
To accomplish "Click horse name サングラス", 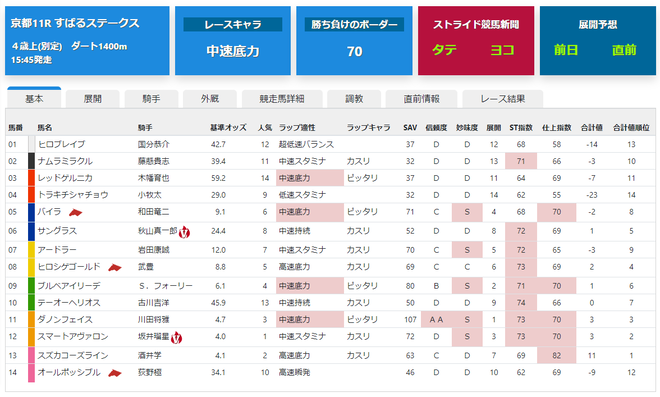I will click(57, 231).
